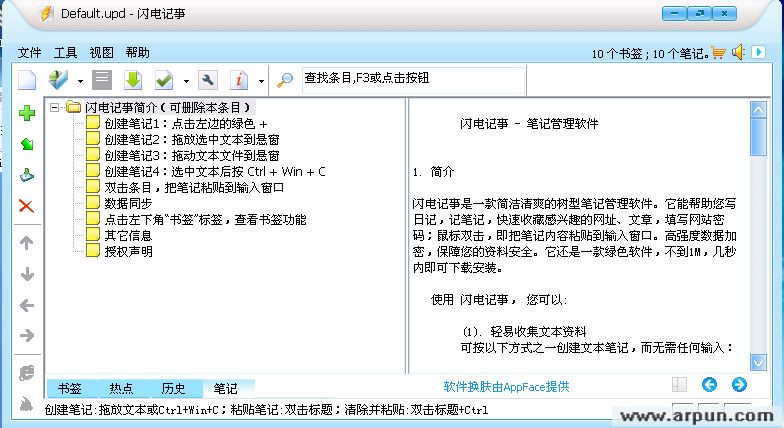Select 数据同步 tree item
The width and height of the screenshot is (784, 428).
pyautogui.click(x=128, y=204)
